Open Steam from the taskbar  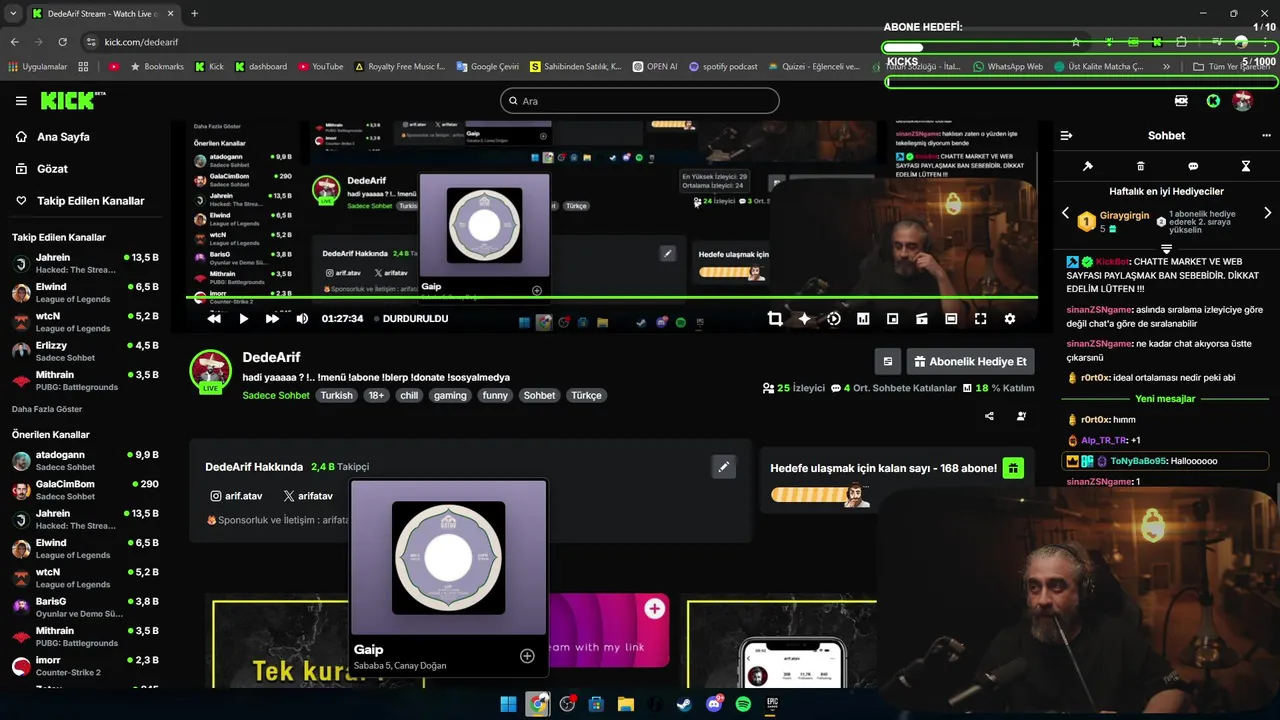tap(684, 704)
